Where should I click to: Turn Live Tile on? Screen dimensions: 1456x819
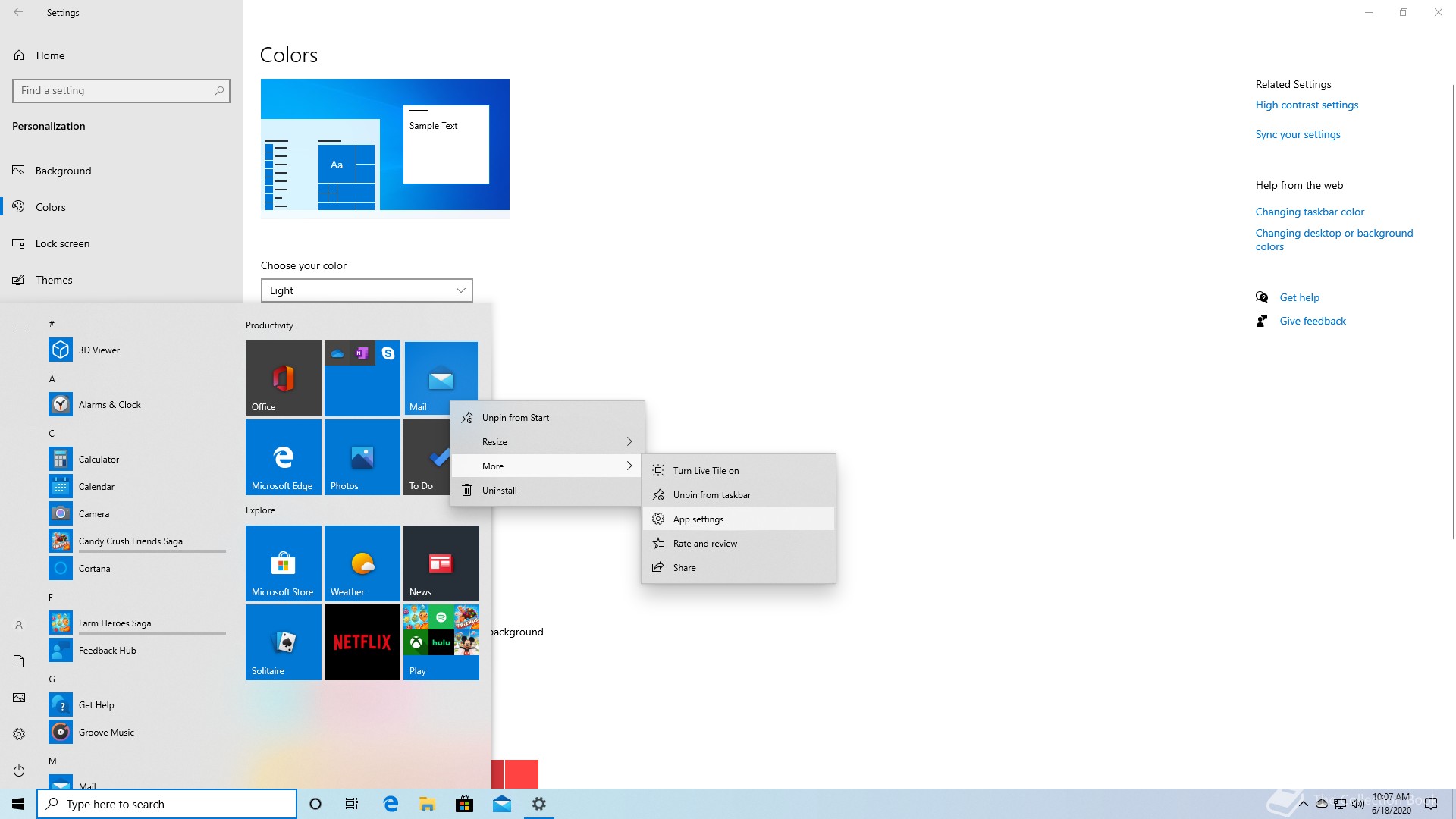pyautogui.click(x=705, y=470)
